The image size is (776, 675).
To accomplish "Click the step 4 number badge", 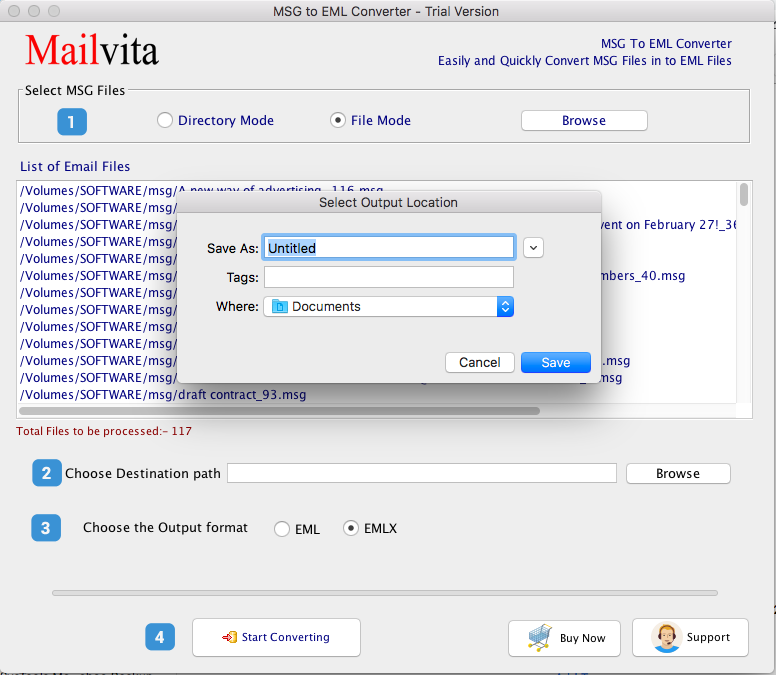I will point(160,637).
